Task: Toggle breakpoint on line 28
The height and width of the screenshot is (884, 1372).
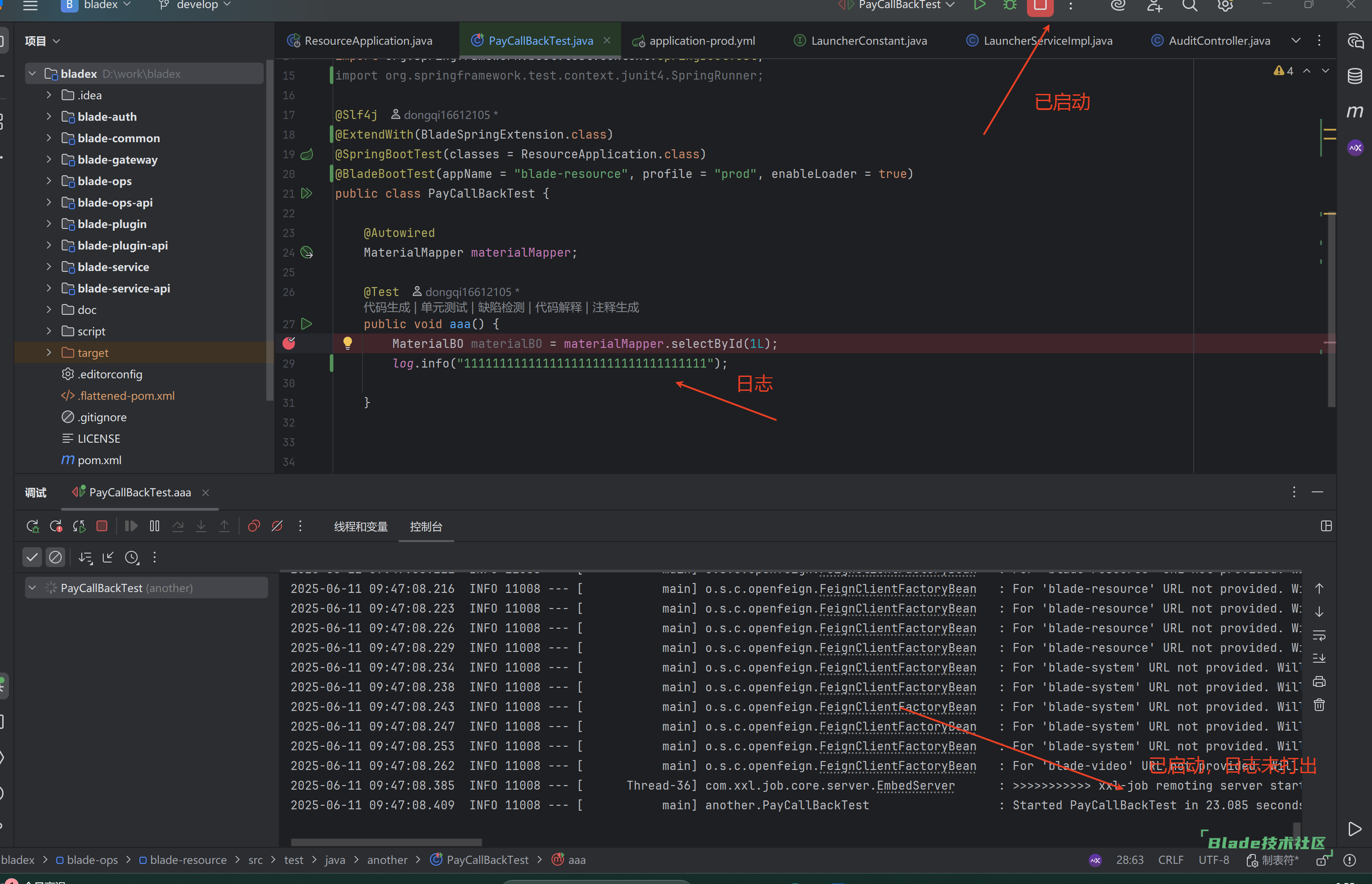Action: coord(289,343)
